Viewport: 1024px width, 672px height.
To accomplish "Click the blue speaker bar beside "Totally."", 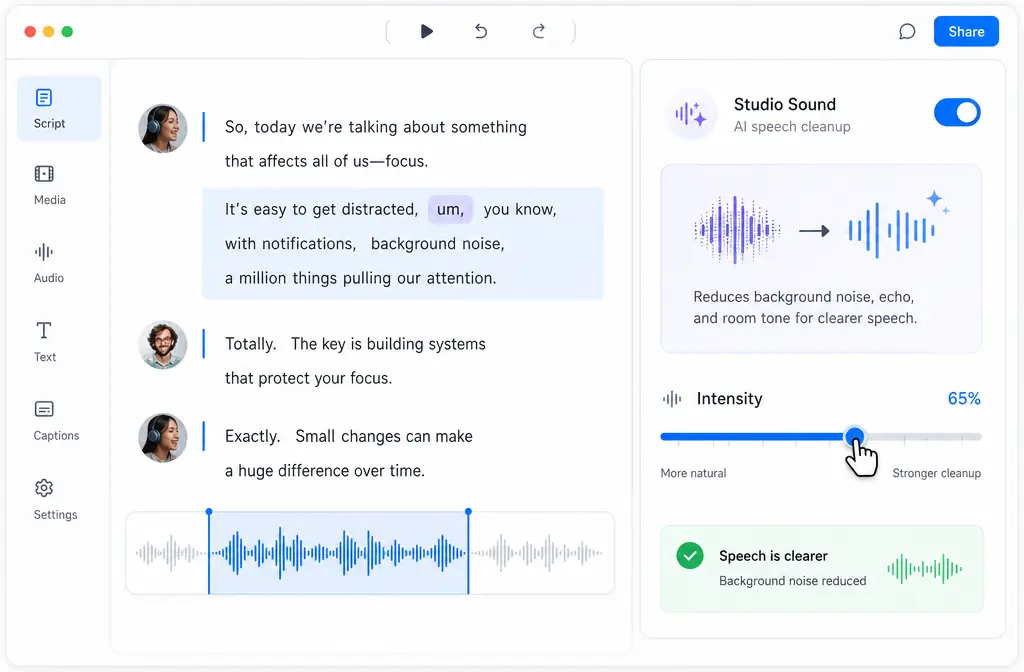I will [204, 344].
